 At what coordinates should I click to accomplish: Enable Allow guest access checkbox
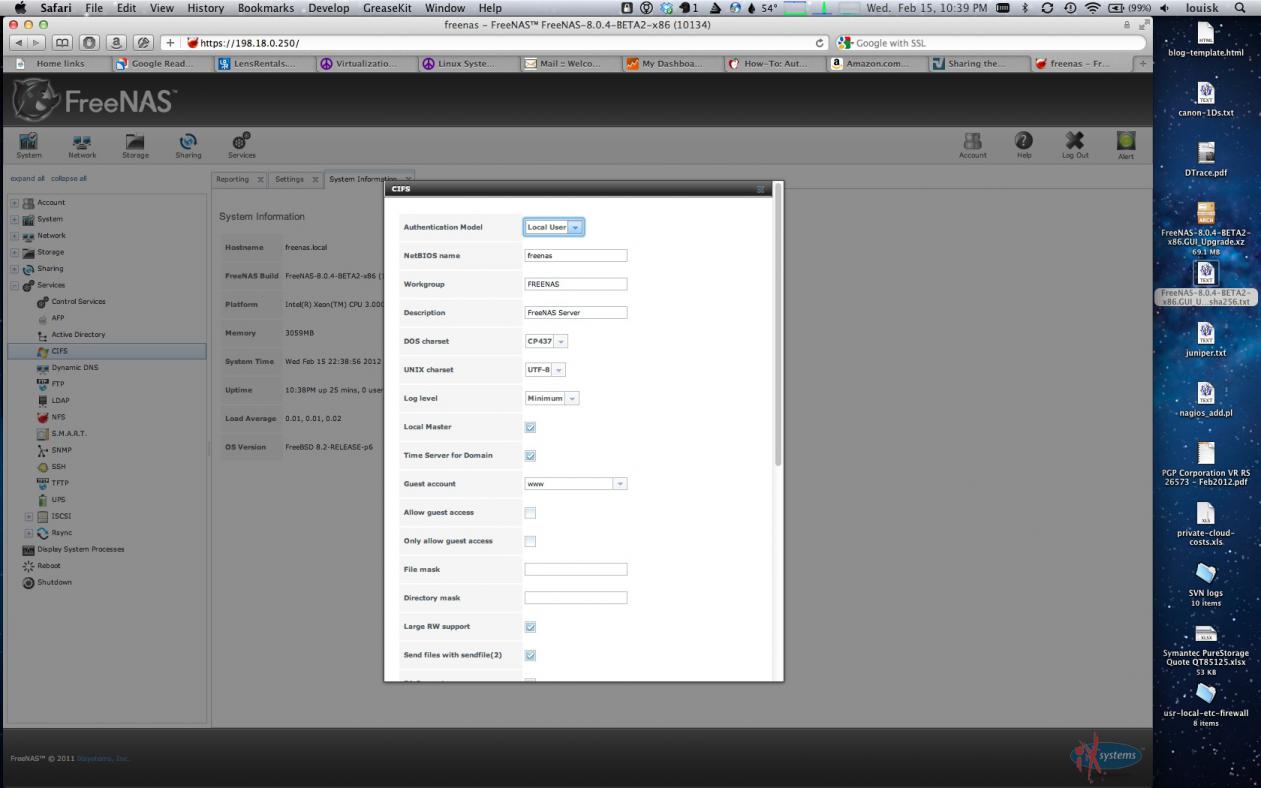(x=530, y=512)
